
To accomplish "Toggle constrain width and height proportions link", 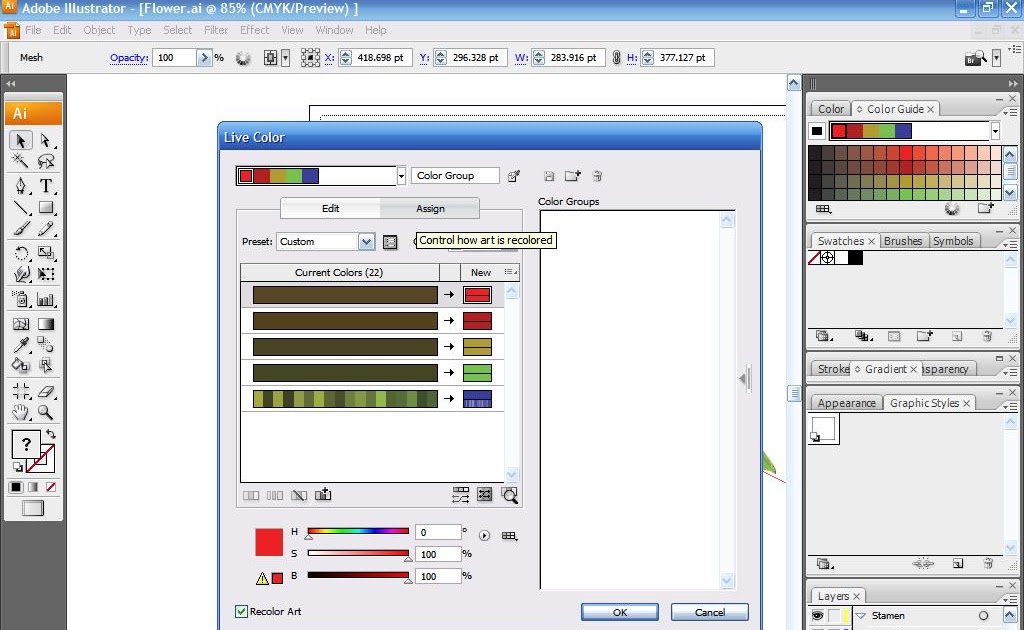I will pyautogui.click(x=616, y=57).
